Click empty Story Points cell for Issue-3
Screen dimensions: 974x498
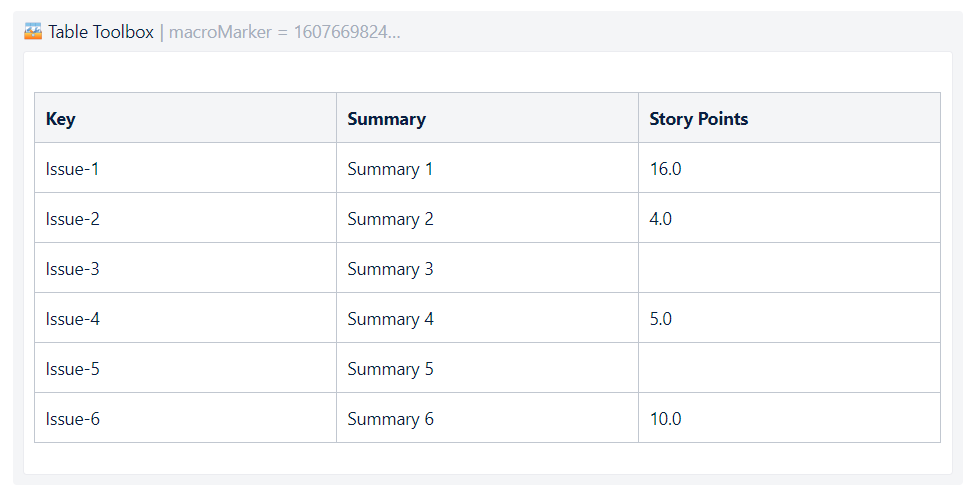tap(789, 268)
